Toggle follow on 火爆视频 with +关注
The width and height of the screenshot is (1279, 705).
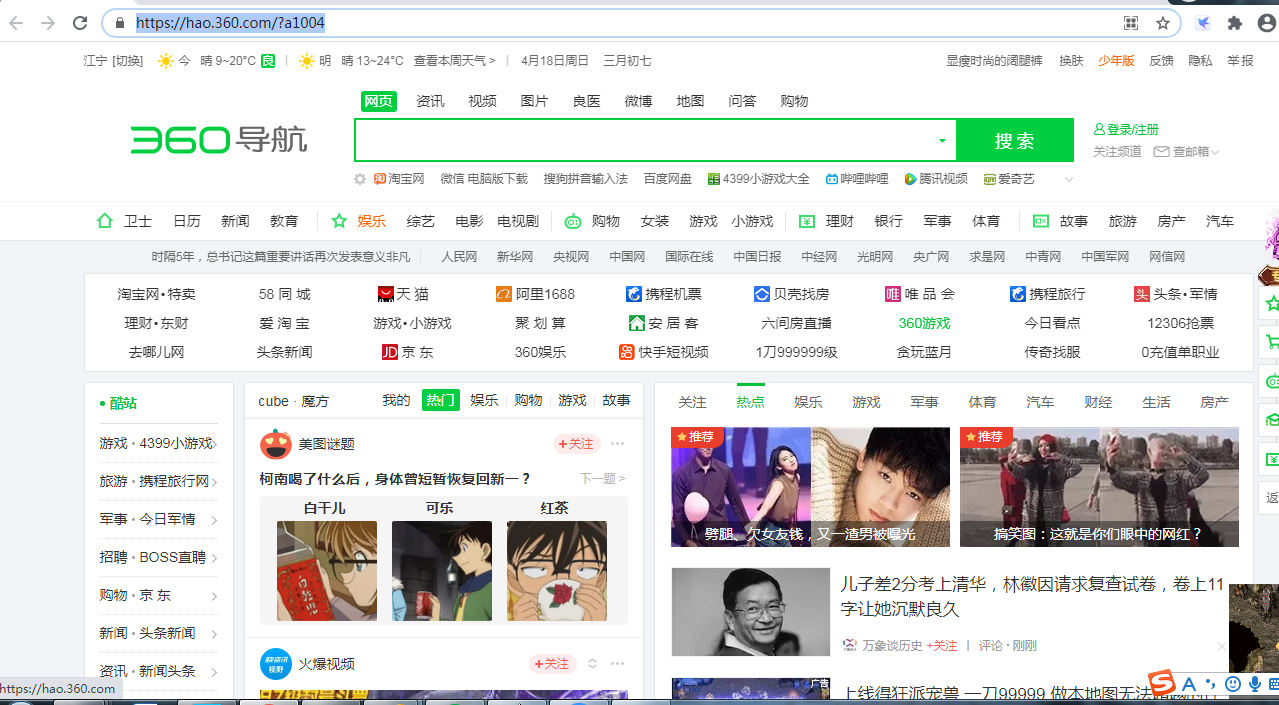[x=552, y=664]
